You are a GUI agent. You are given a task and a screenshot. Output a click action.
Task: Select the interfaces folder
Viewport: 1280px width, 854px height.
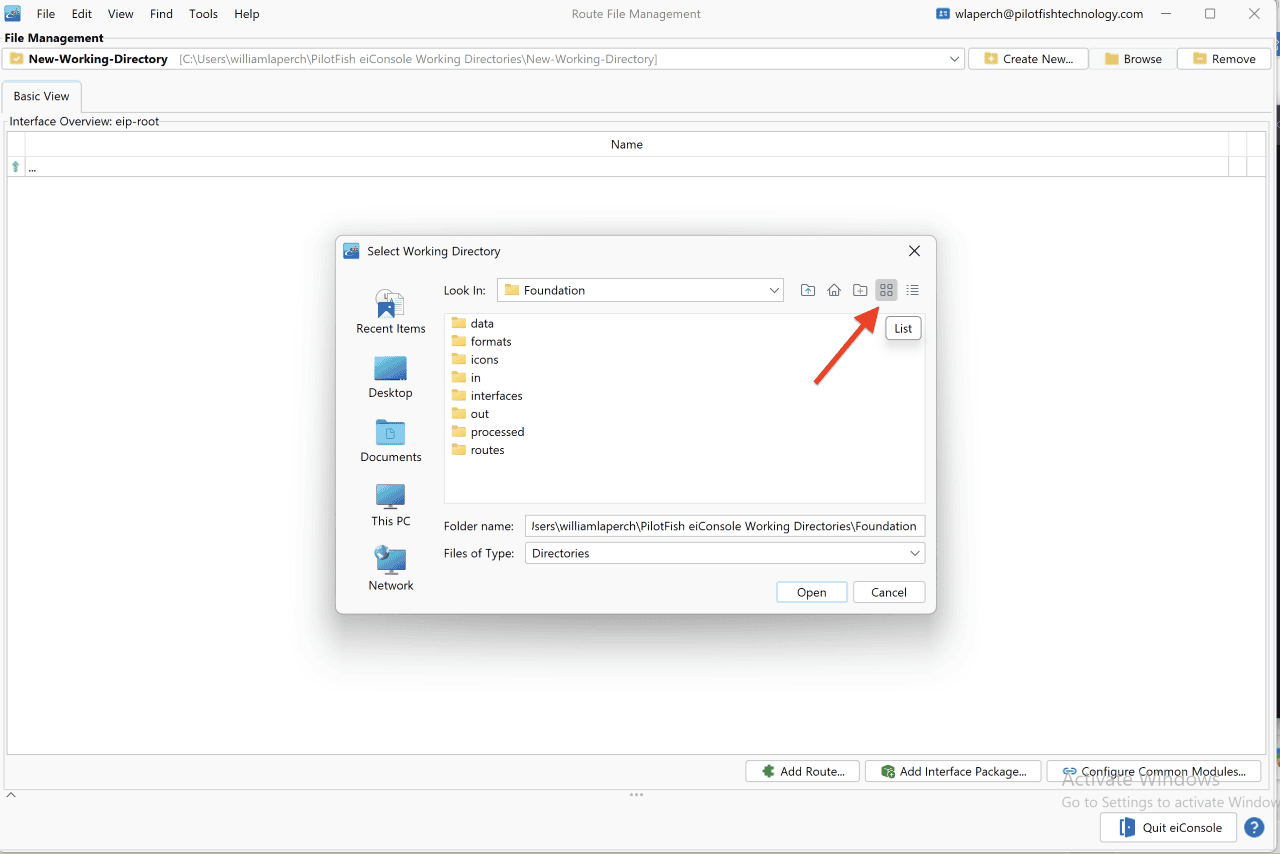[487, 395]
